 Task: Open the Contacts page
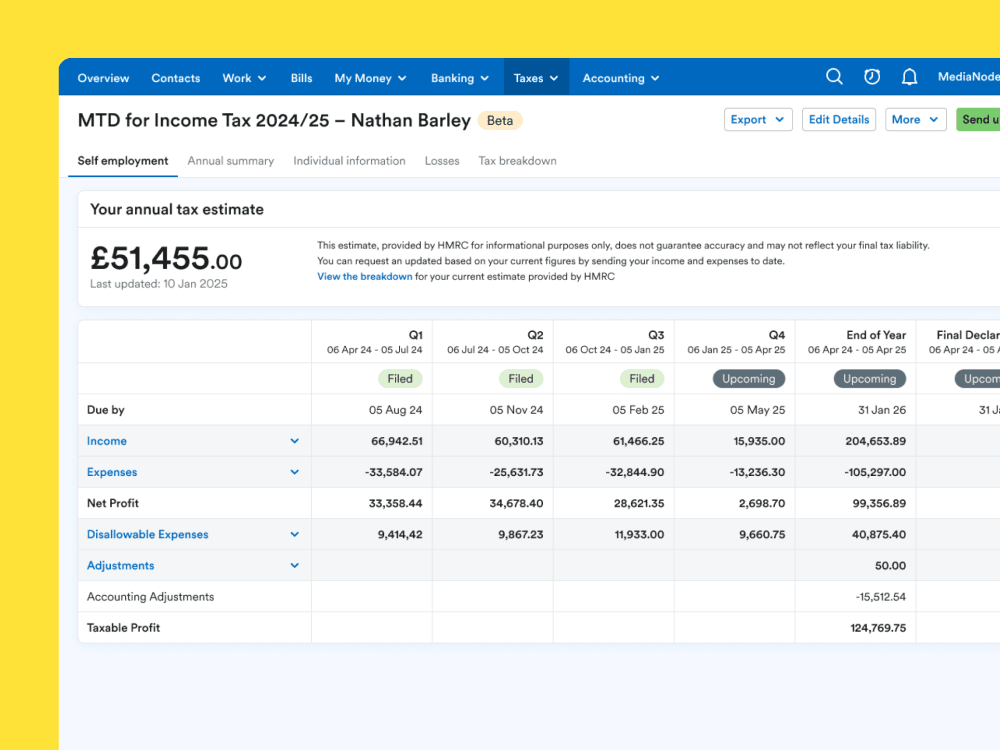[x=175, y=77]
